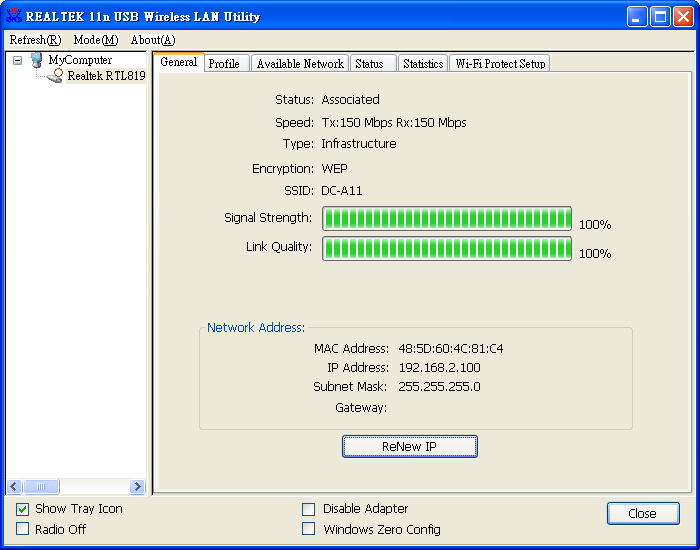Switch to the Available Network tab
Viewport: 700px width, 550px height.
pos(300,64)
